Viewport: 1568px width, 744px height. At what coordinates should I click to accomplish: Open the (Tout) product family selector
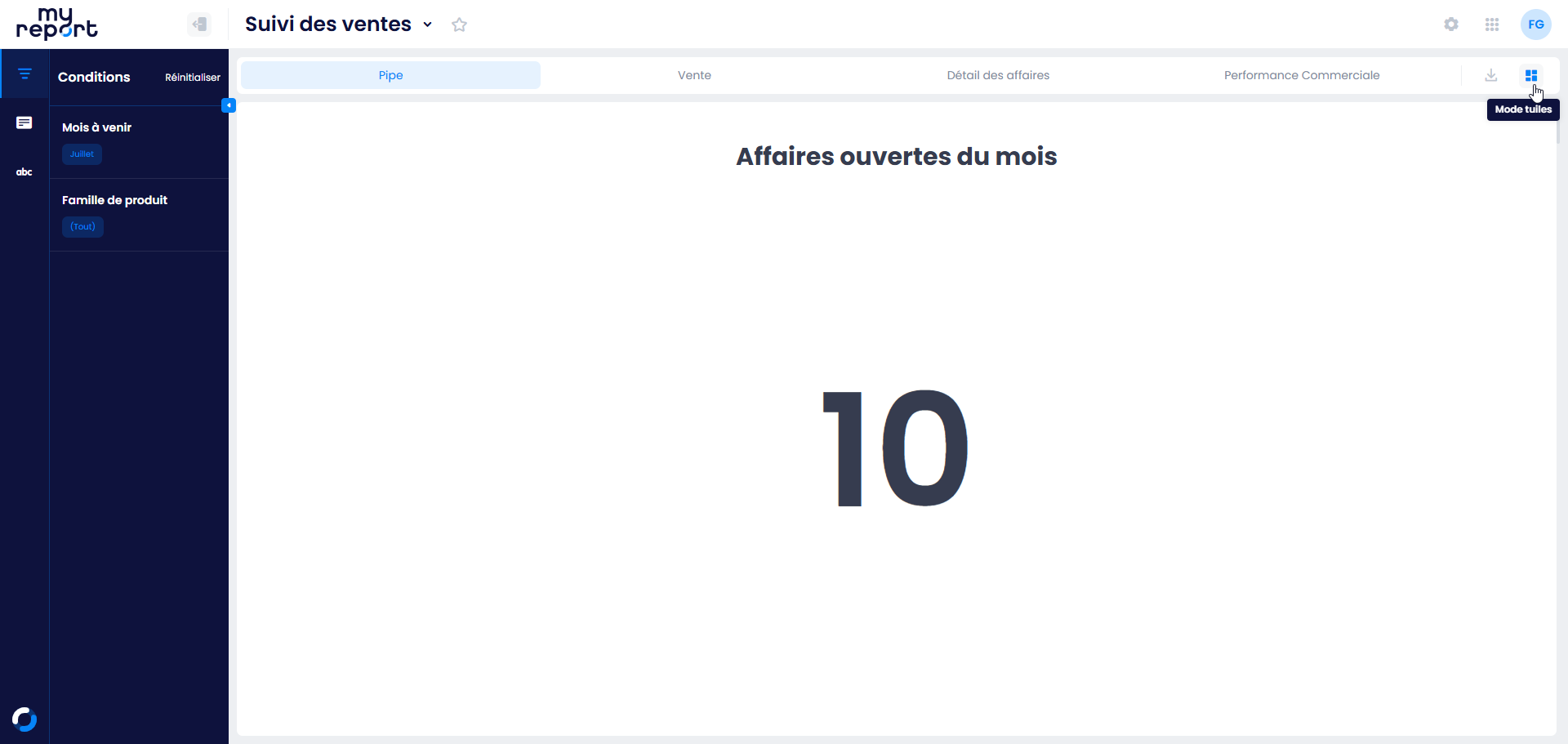point(82,226)
